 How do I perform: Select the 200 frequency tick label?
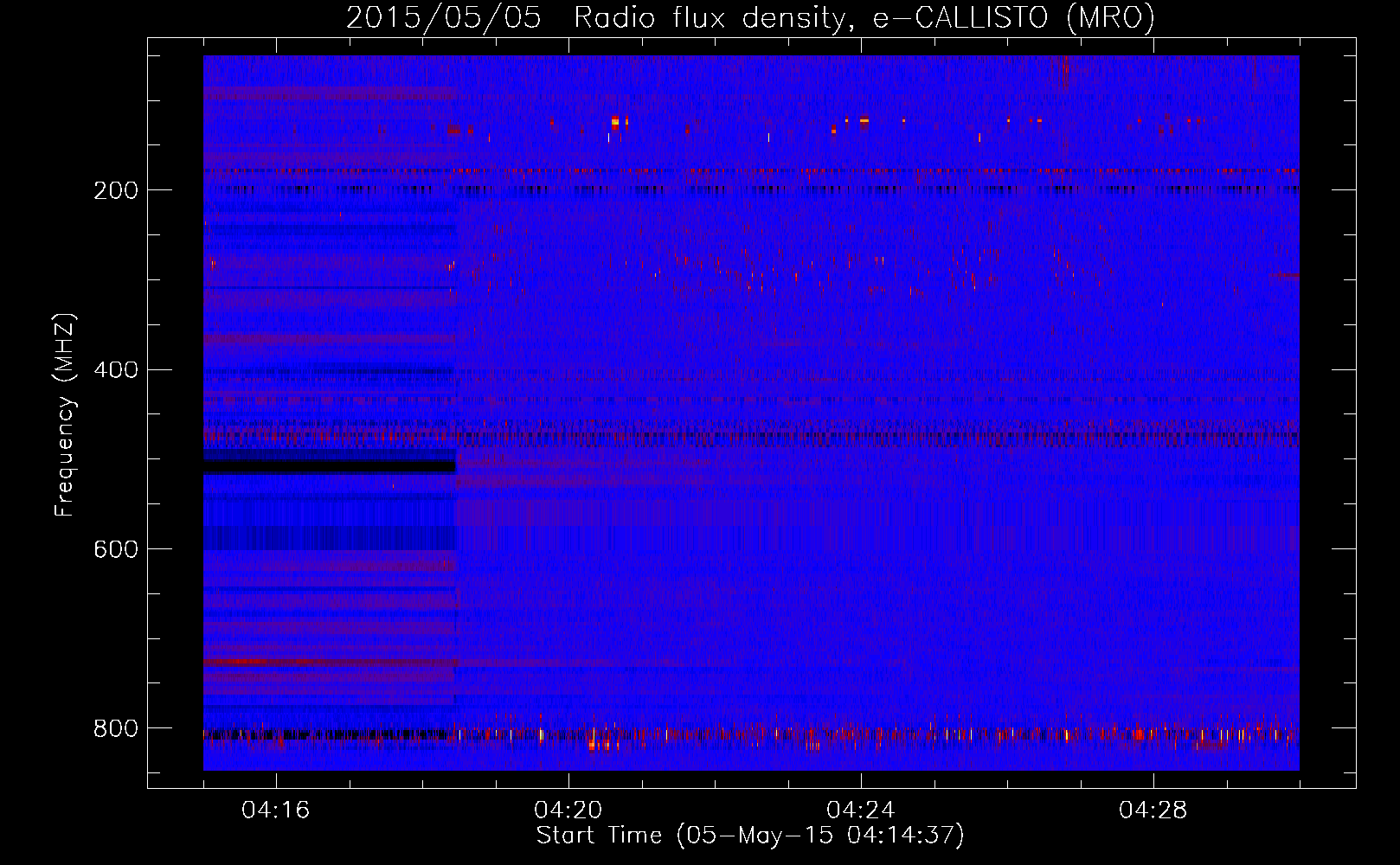116,191
